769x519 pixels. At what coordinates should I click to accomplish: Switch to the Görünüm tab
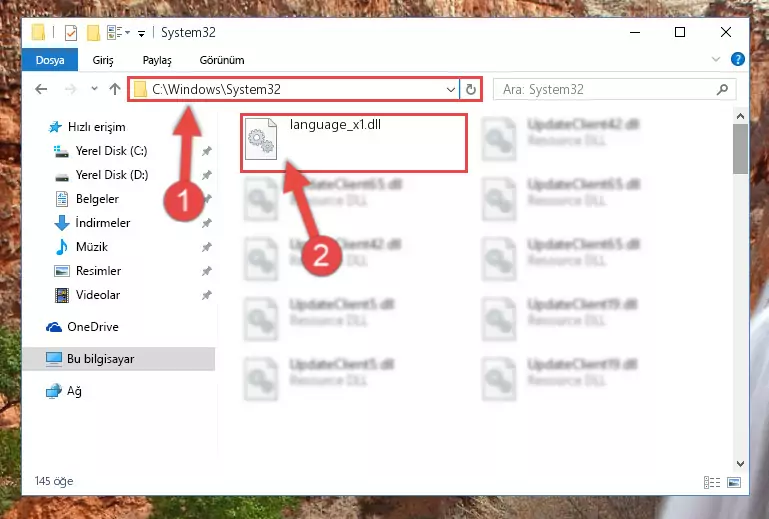click(222, 60)
